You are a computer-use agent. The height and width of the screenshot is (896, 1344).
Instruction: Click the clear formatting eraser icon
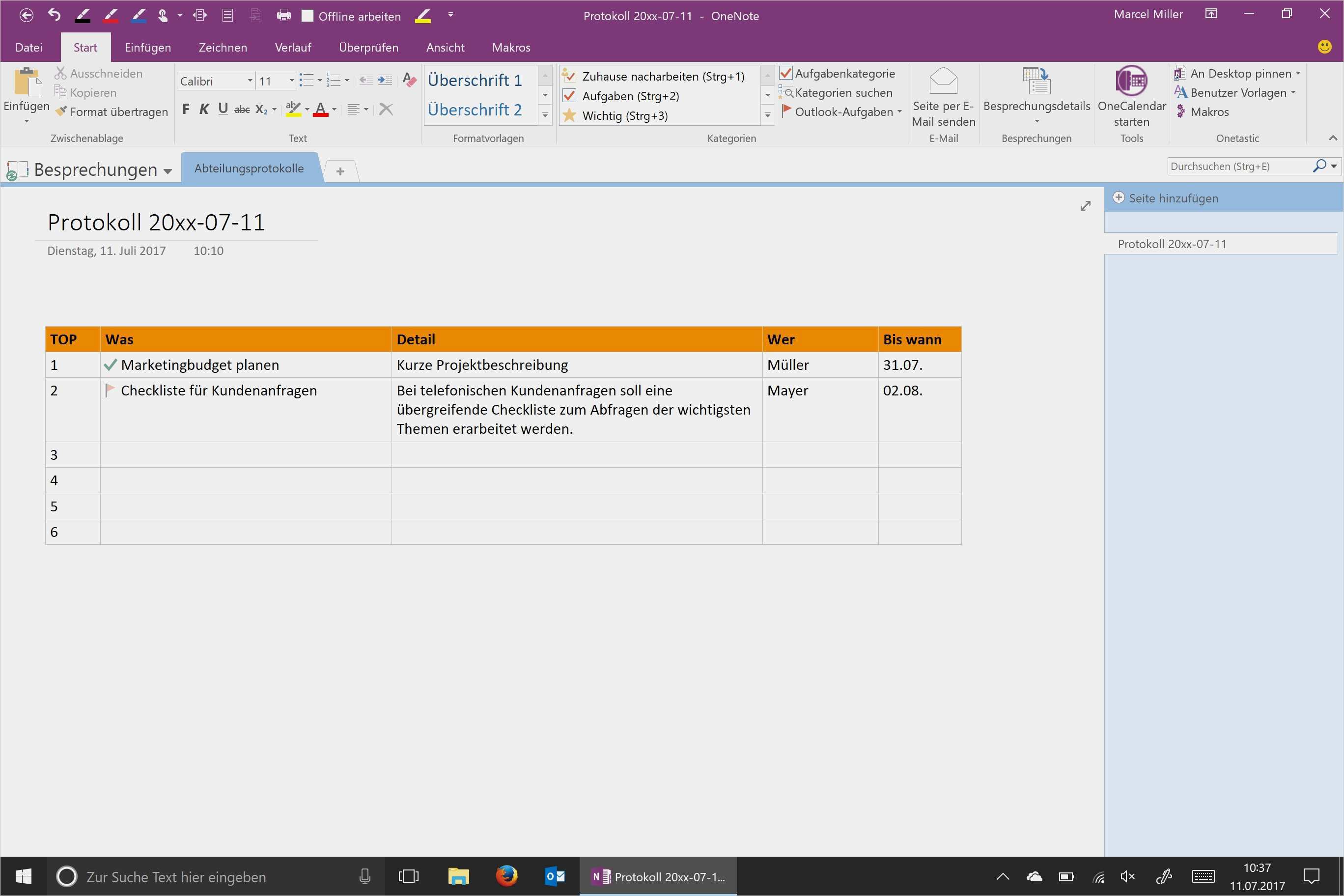(409, 80)
